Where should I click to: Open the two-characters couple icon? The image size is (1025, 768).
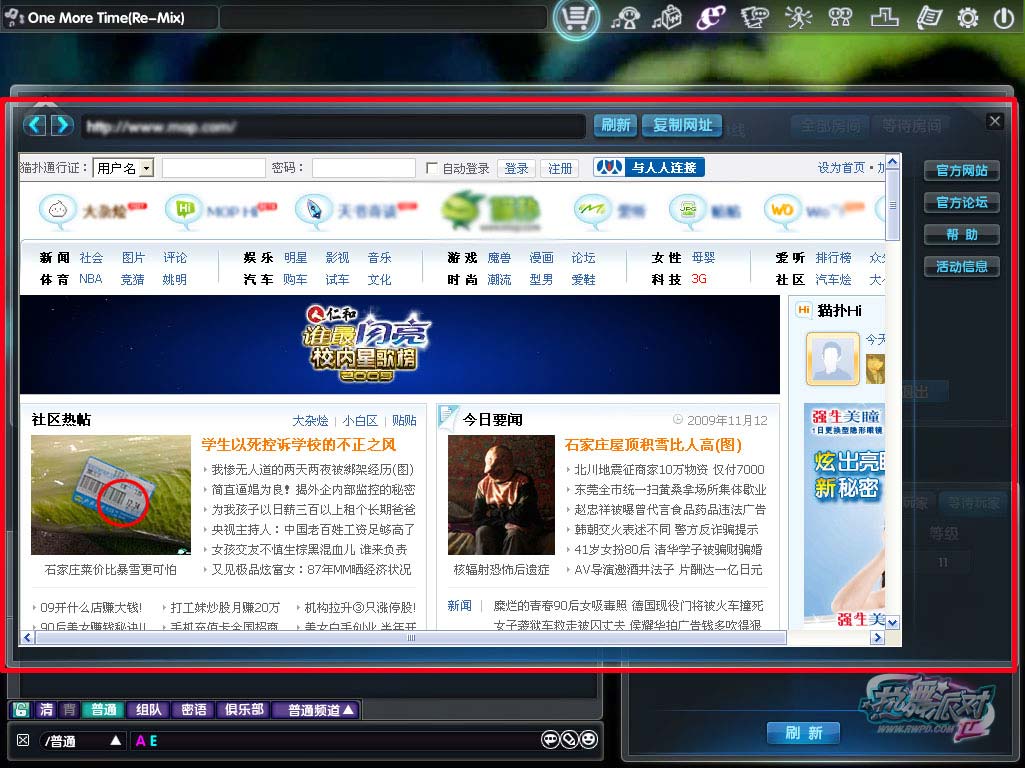[x=840, y=18]
